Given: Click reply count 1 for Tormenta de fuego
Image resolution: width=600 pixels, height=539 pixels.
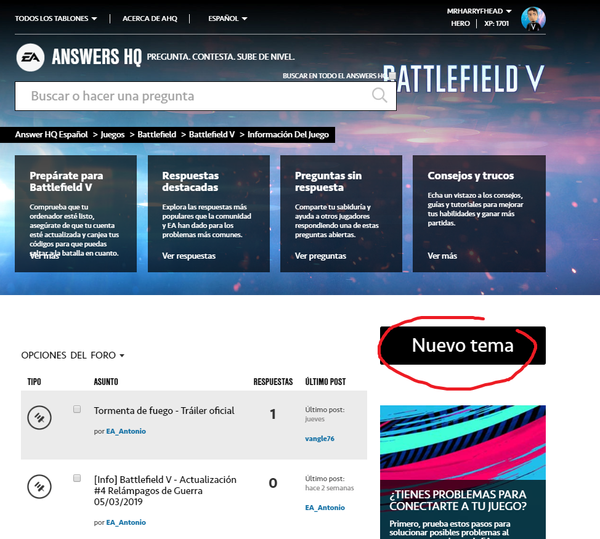Looking at the screenshot, I should [272, 414].
